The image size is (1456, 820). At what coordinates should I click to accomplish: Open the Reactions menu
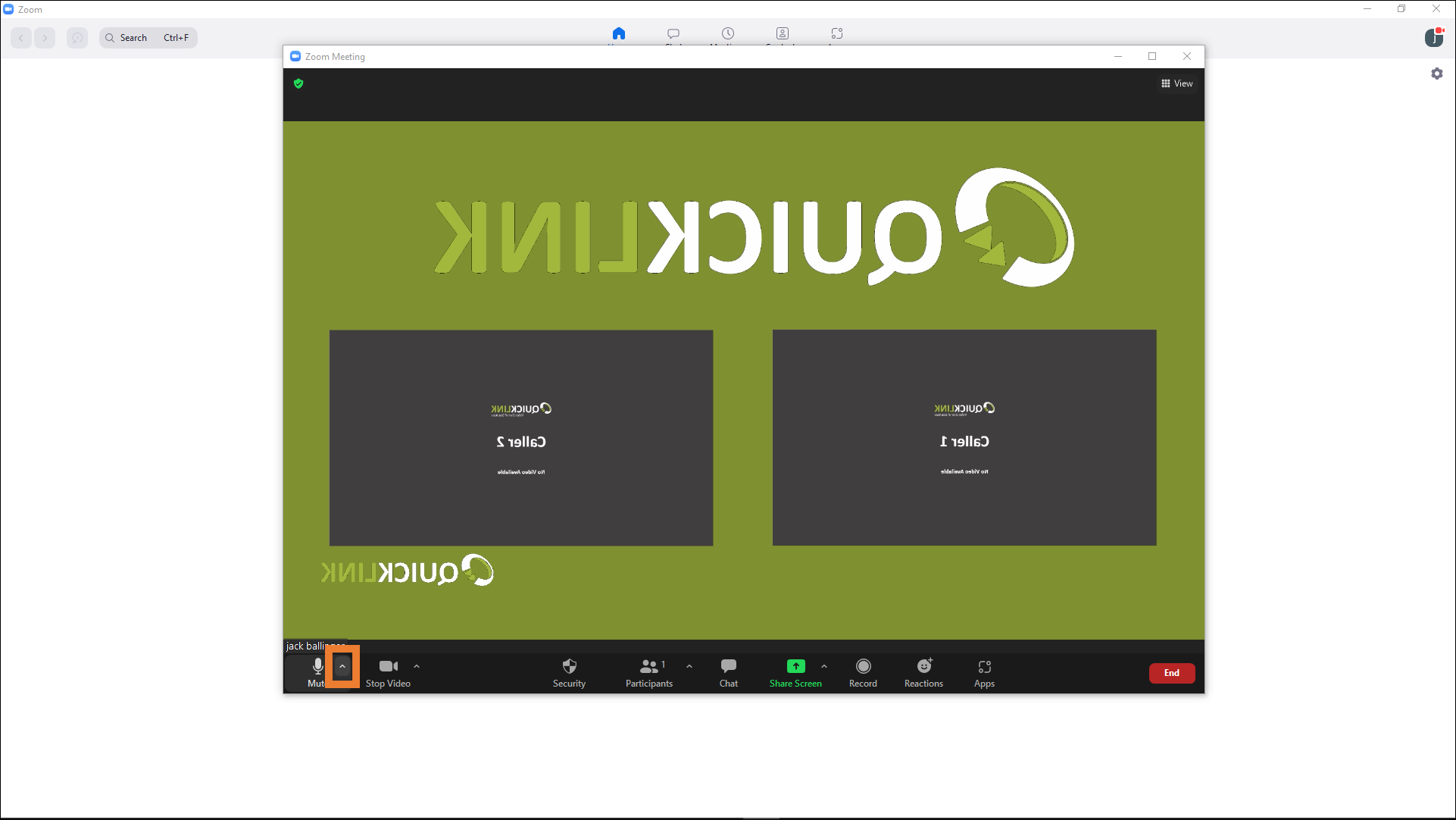tap(923, 672)
